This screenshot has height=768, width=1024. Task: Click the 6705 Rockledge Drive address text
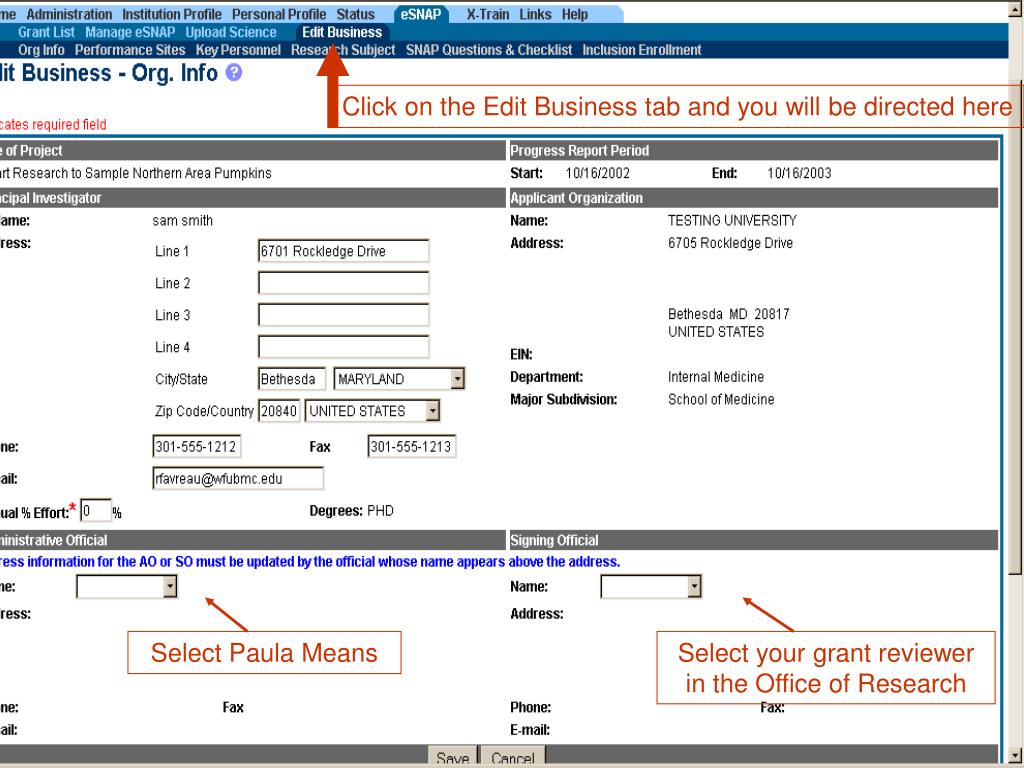tap(730, 243)
